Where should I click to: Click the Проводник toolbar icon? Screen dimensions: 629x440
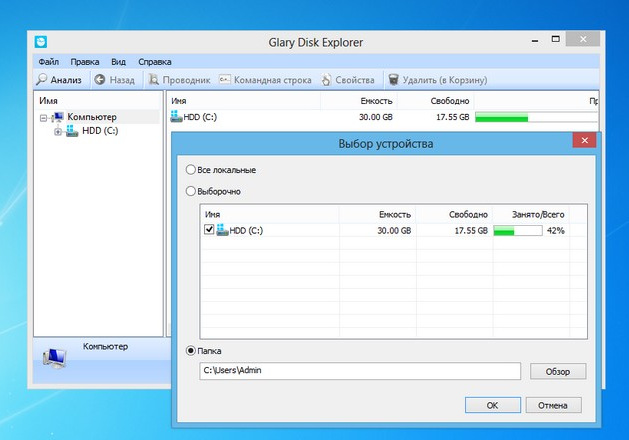[x=154, y=79]
